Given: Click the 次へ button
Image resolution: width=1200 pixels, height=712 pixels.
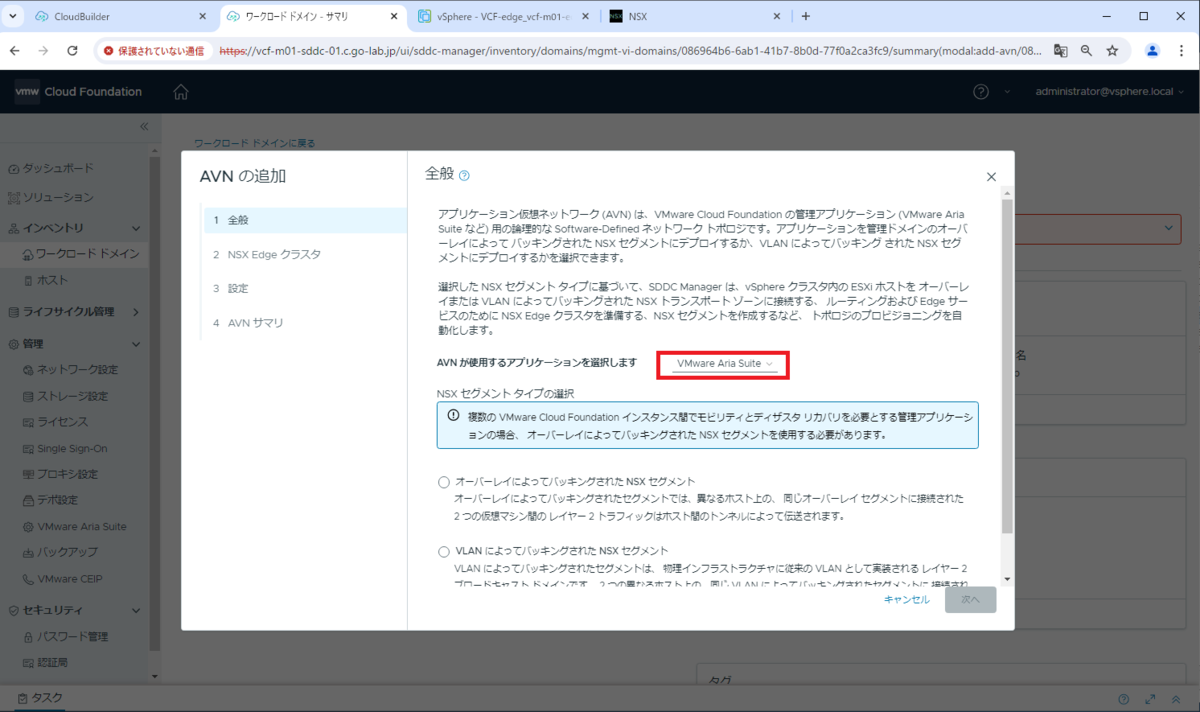Looking at the screenshot, I should [x=970, y=600].
